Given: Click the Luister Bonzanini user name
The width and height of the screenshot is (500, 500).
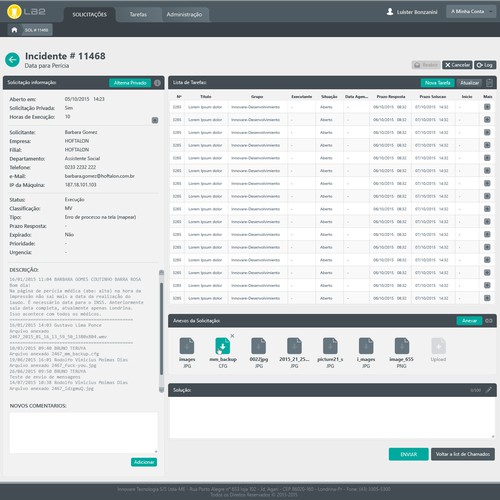Looking at the screenshot, I should tap(417, 12).
